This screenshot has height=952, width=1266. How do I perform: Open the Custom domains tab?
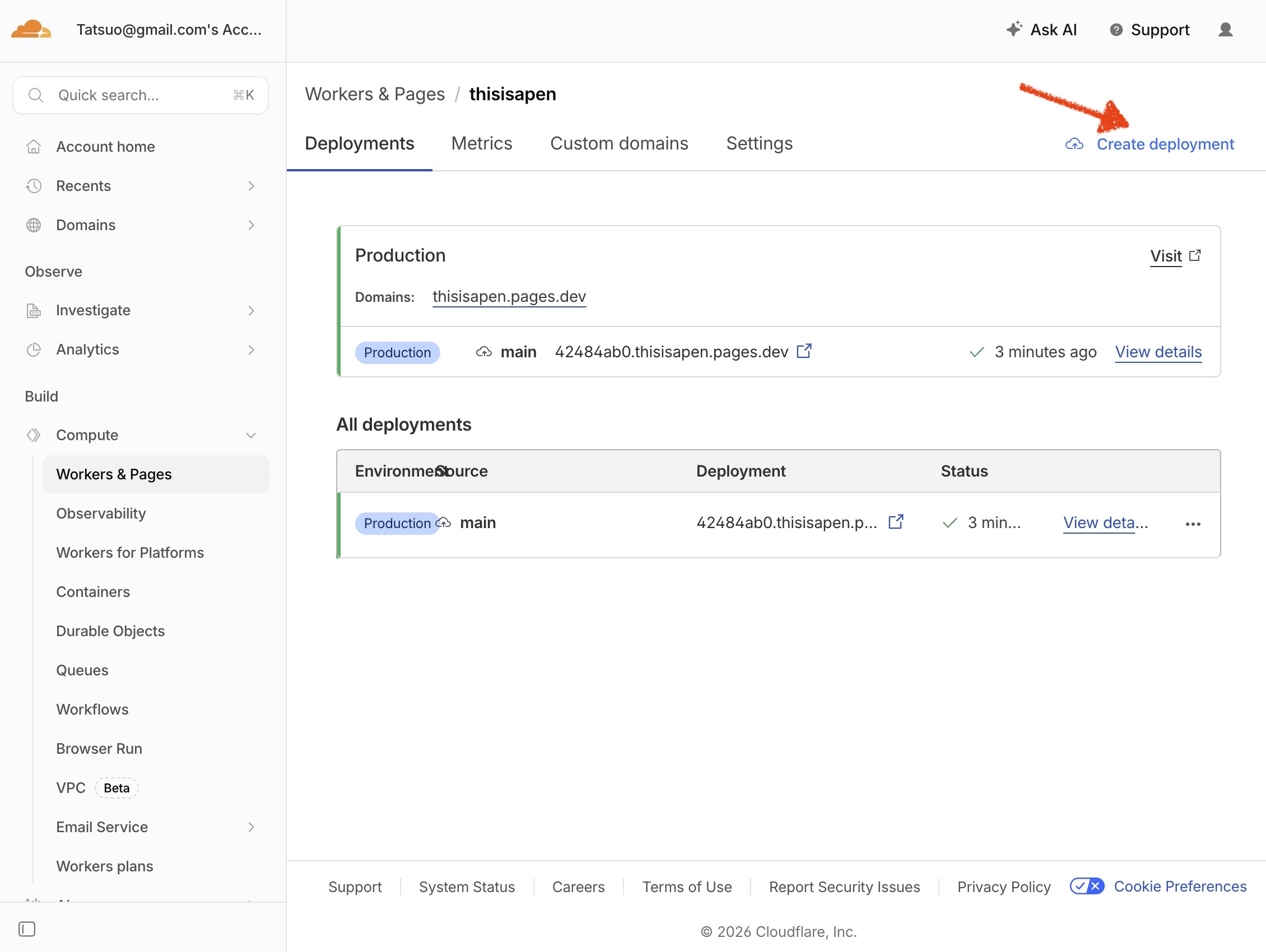(x=619, y=143)
